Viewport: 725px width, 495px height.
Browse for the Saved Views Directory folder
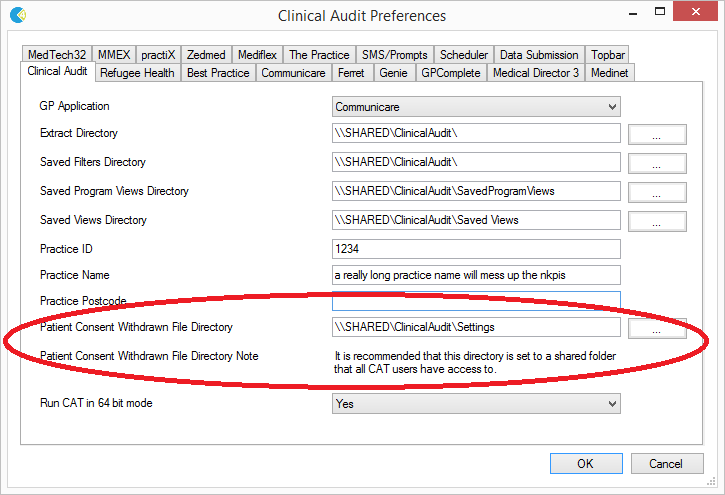pos(657,221)
